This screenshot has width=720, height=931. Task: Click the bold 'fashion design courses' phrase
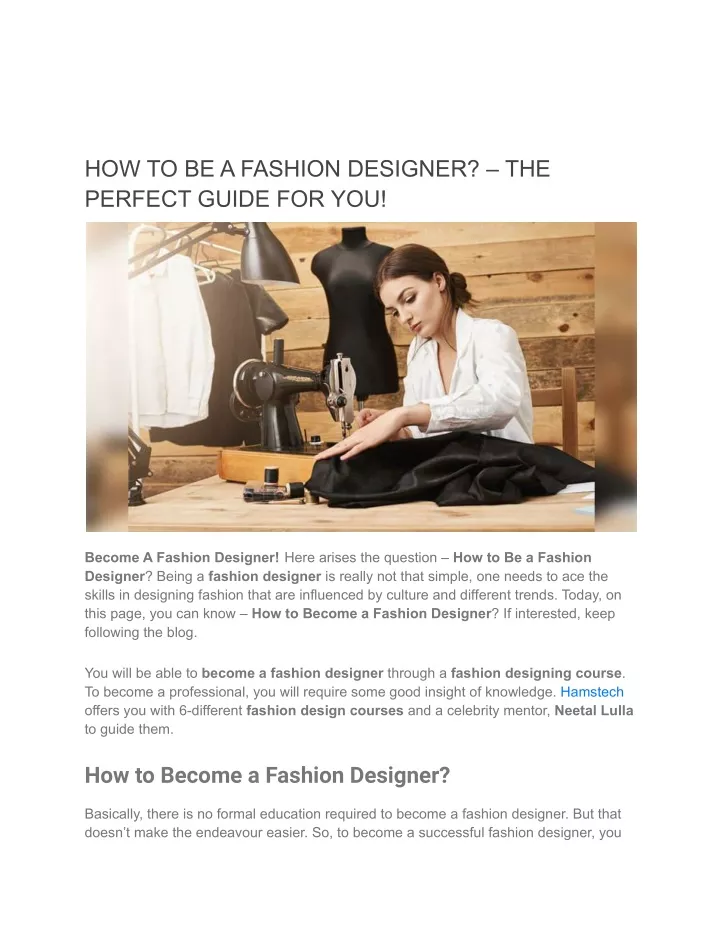click(x=325, y=711)
